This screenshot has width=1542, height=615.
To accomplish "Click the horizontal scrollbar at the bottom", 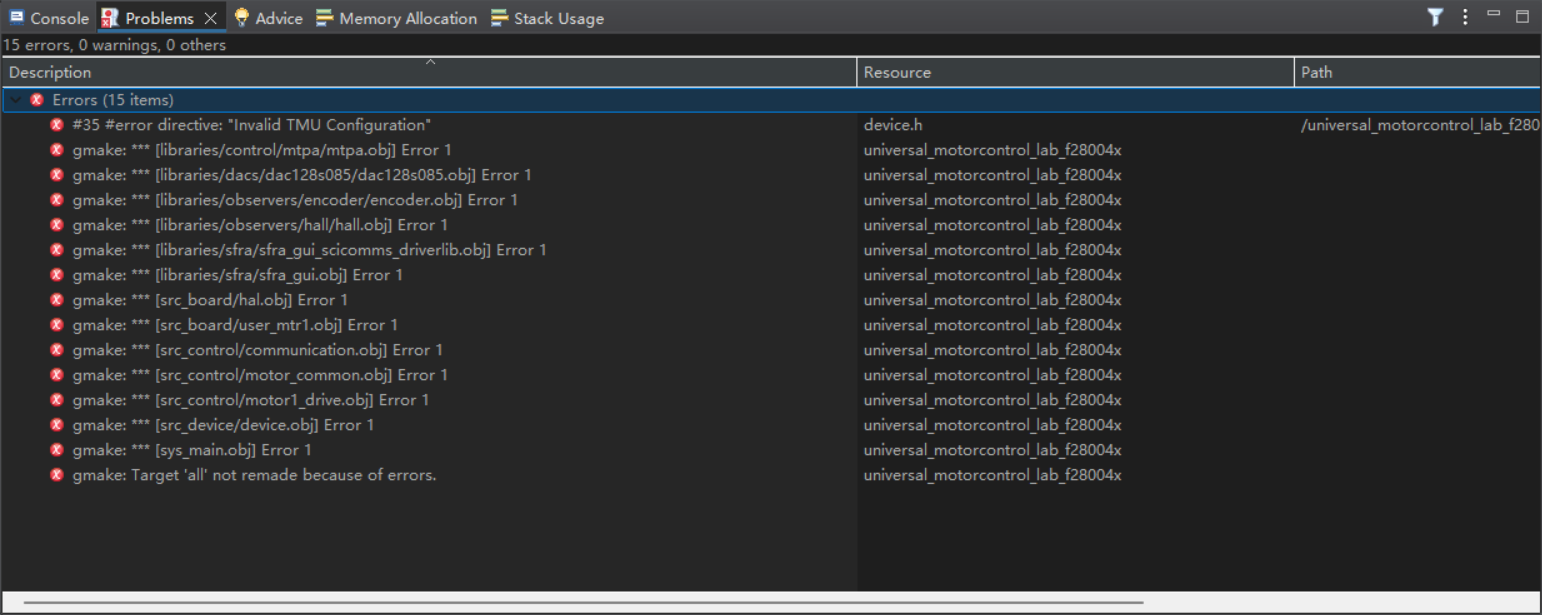I will click(580, 603).
